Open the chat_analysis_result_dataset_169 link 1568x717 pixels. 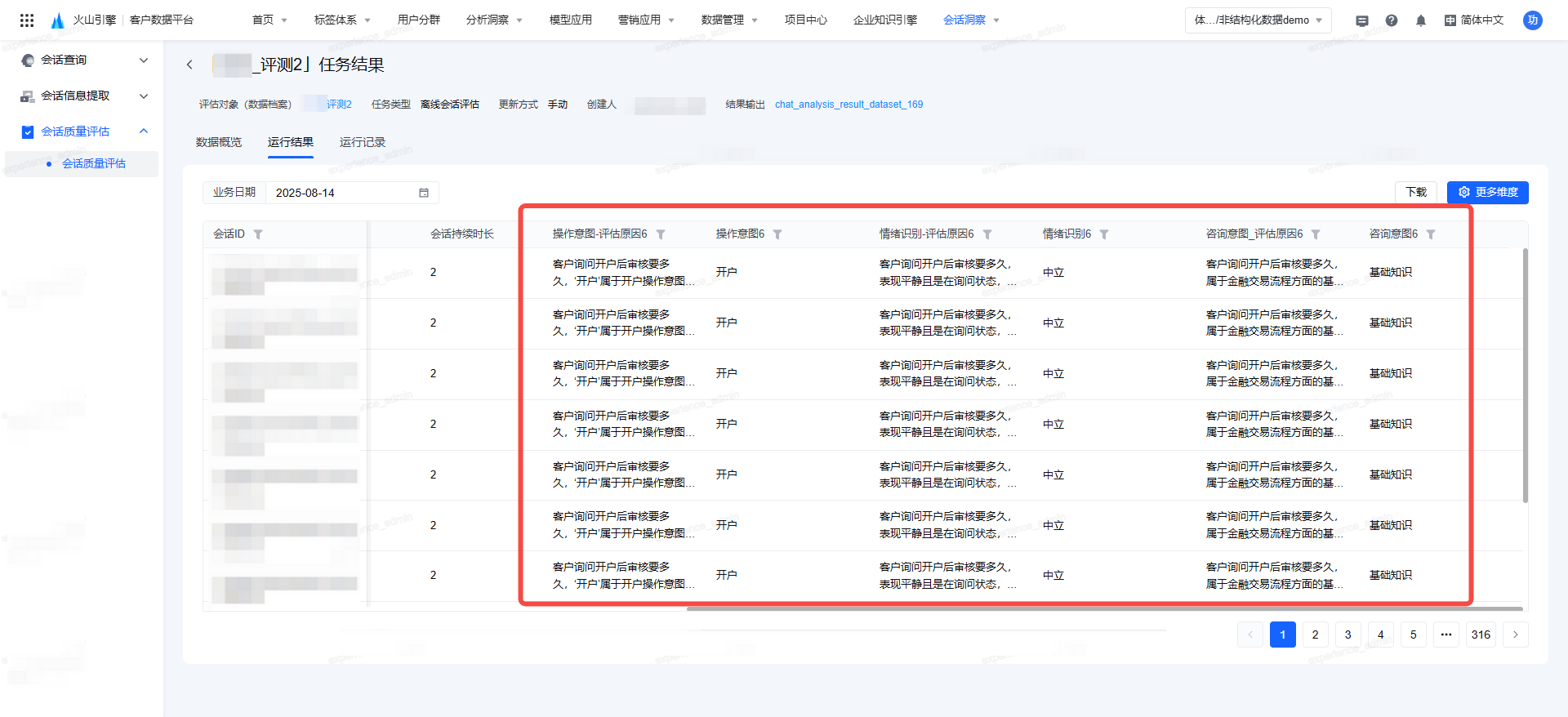pyautogui.click(x=849, y=105)
